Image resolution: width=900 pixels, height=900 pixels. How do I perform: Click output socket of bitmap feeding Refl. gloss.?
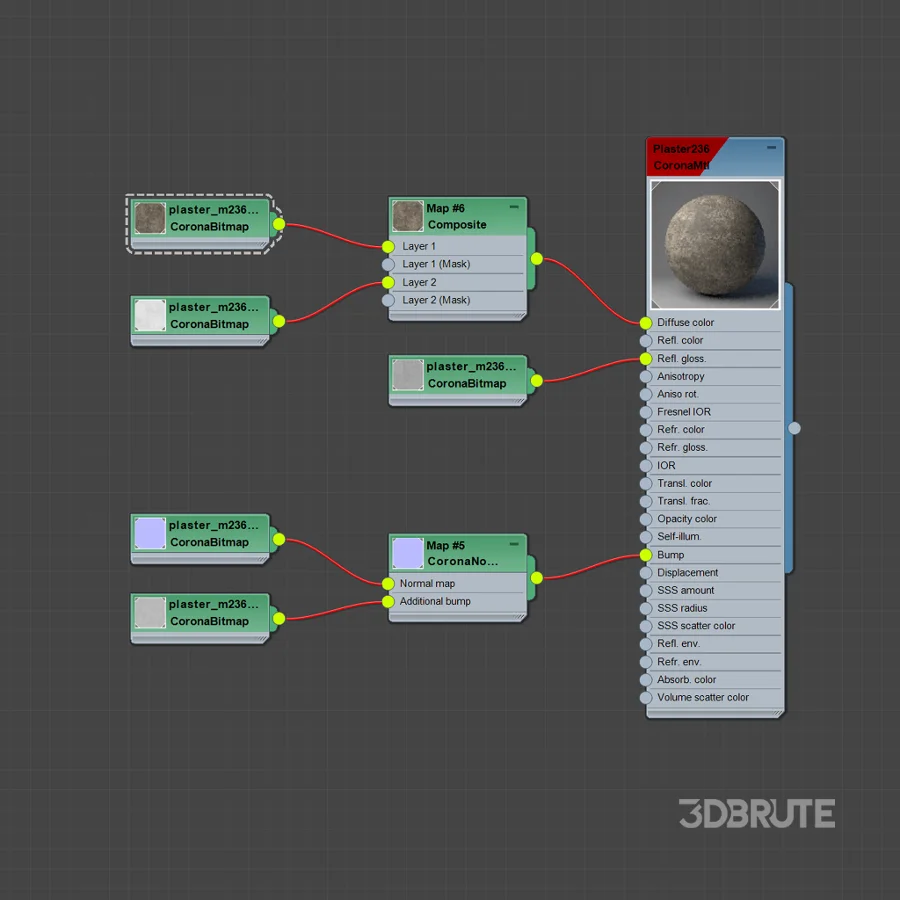coord(537,381)
